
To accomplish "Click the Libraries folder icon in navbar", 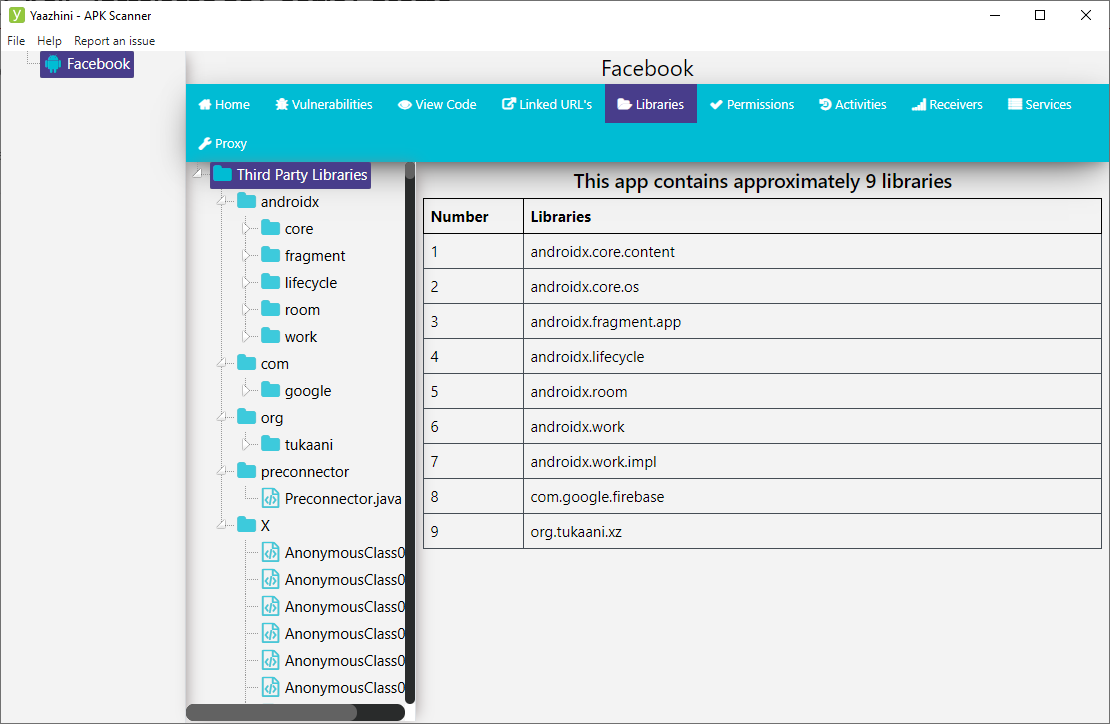I will click(624, 104).
